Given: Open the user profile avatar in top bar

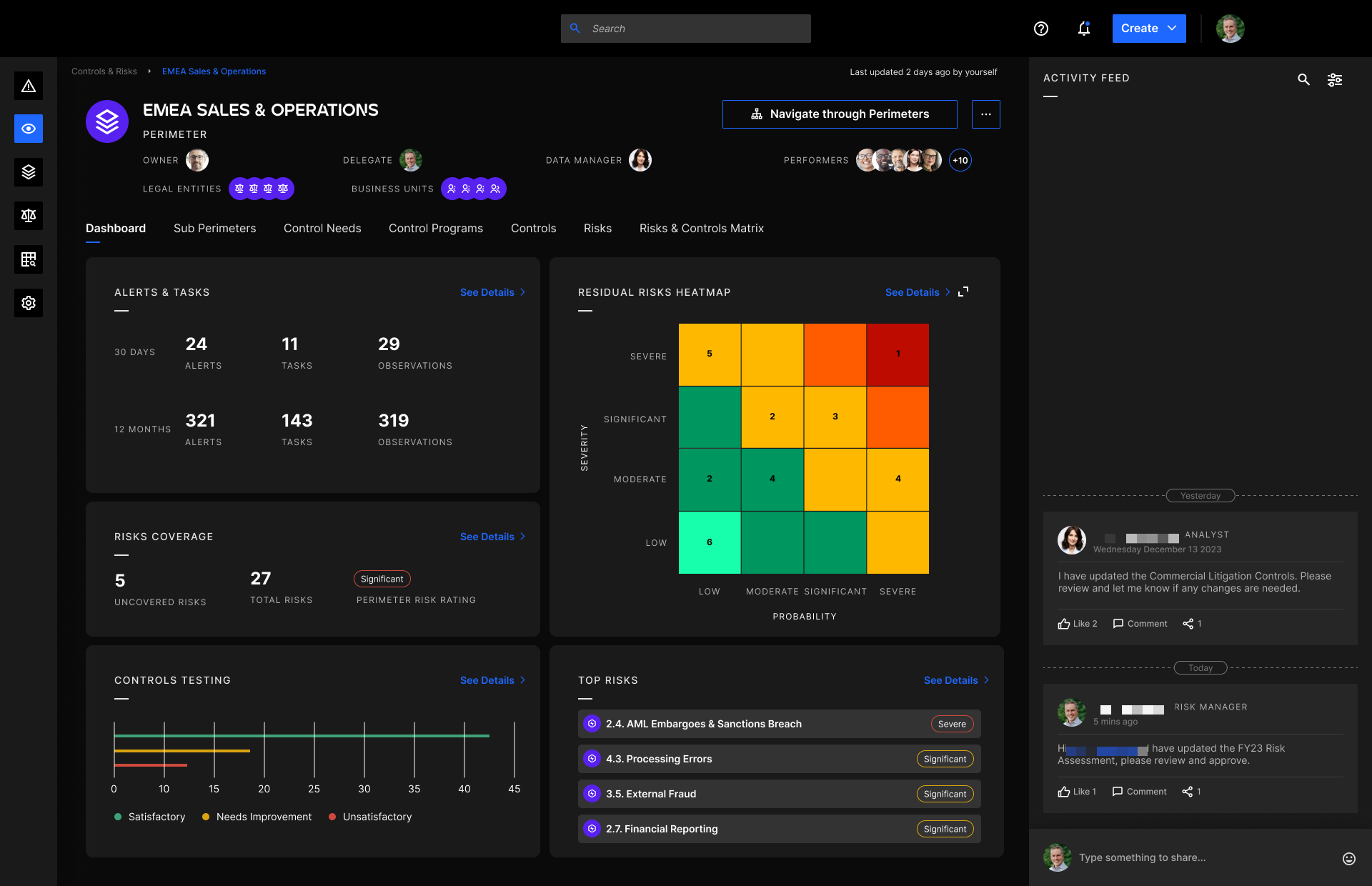Looking at the screenshot, I should pos(1230,29).
